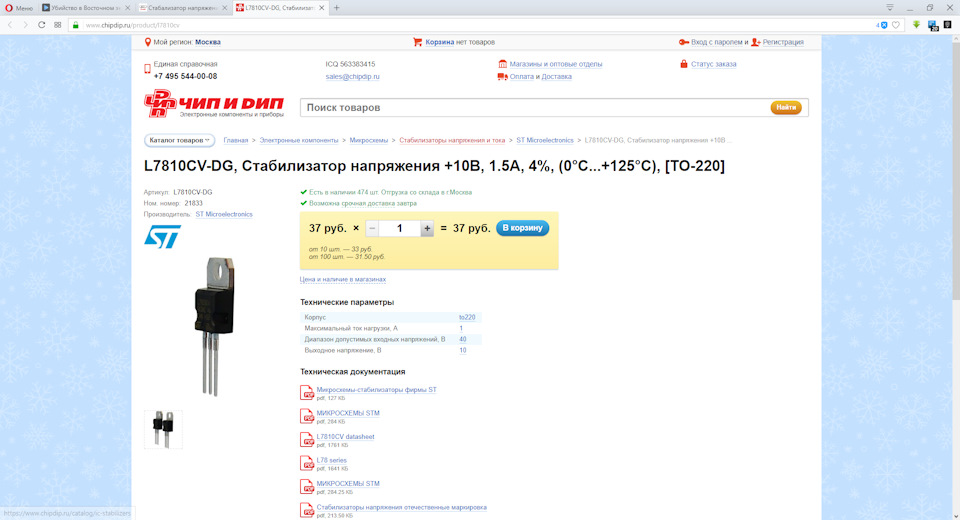This screenshot has width=960, height=520.
Task: Decrease quantity with minus button
Action: click(x=372, y=228)
